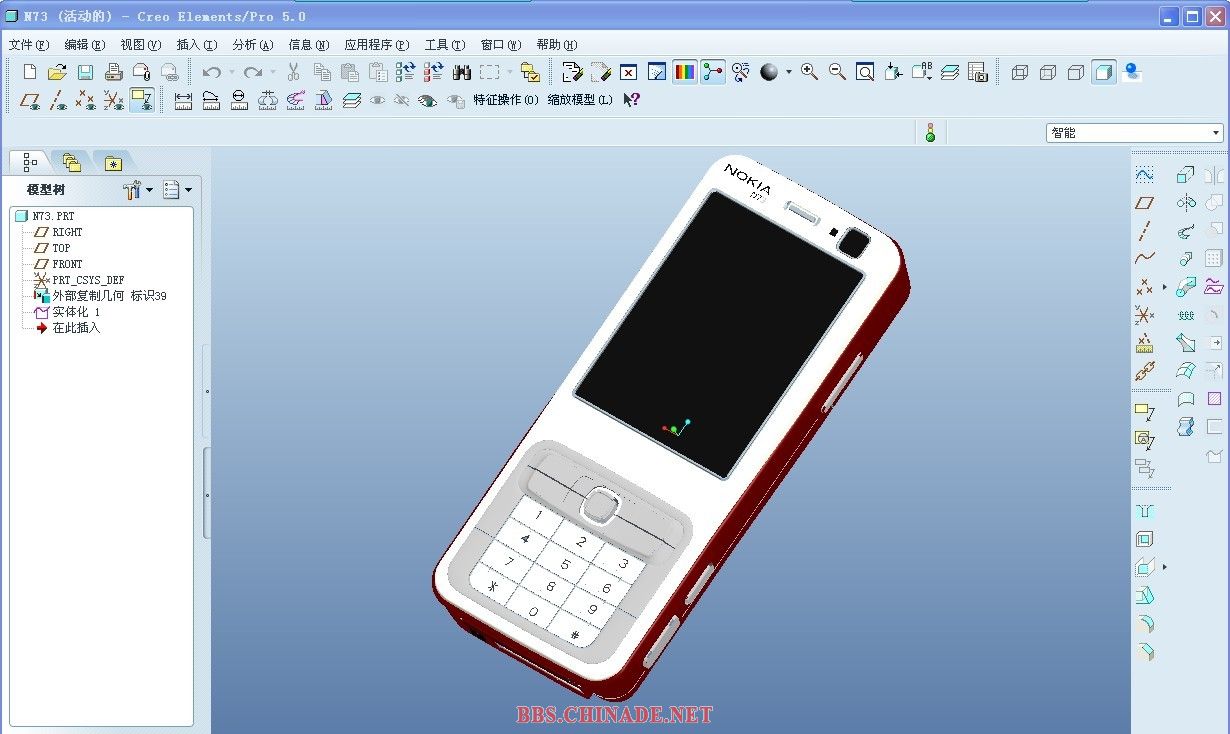
Task: Open the 工具(T) menu
Action: coord(445,44)
